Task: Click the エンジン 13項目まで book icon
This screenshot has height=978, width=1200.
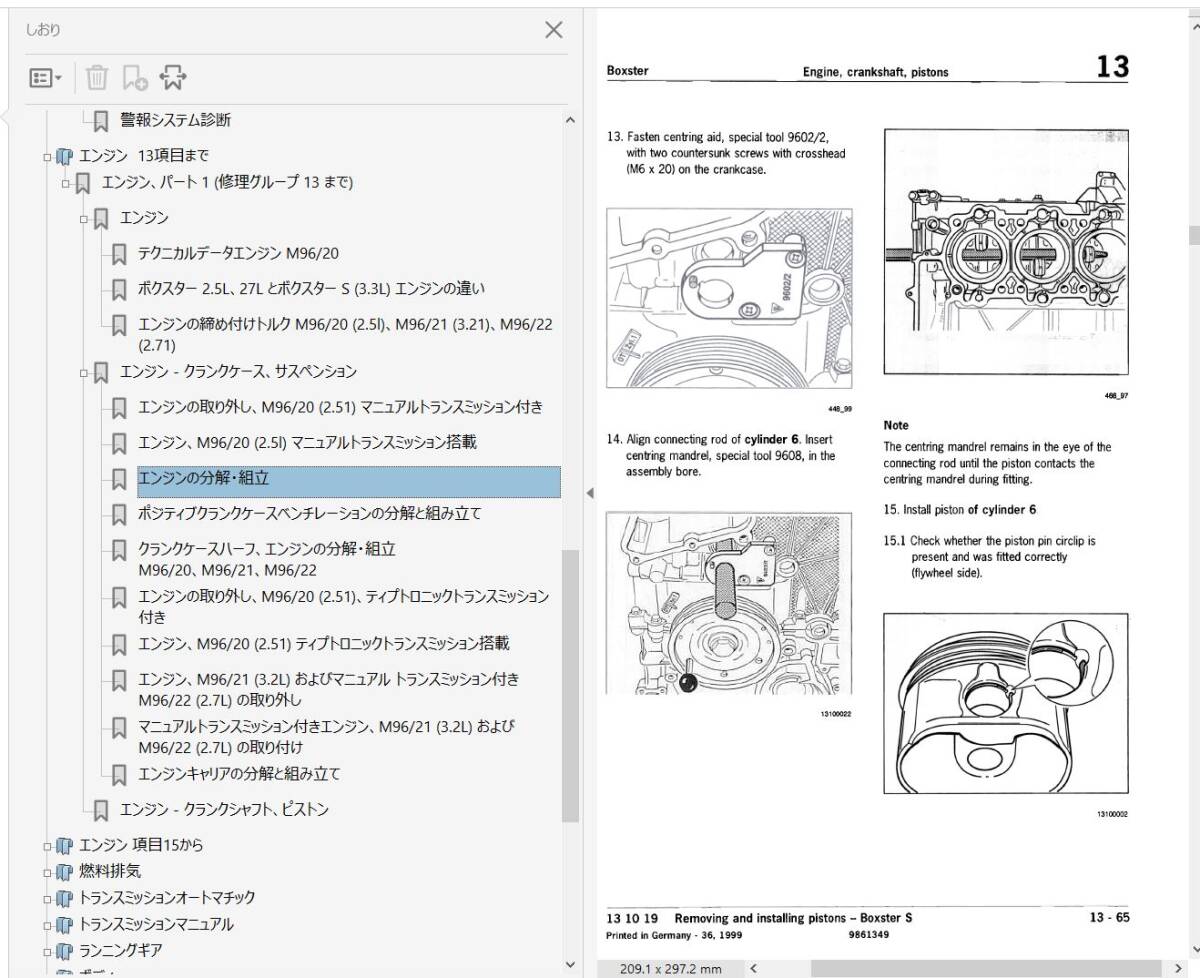Action: coord(65,156)
